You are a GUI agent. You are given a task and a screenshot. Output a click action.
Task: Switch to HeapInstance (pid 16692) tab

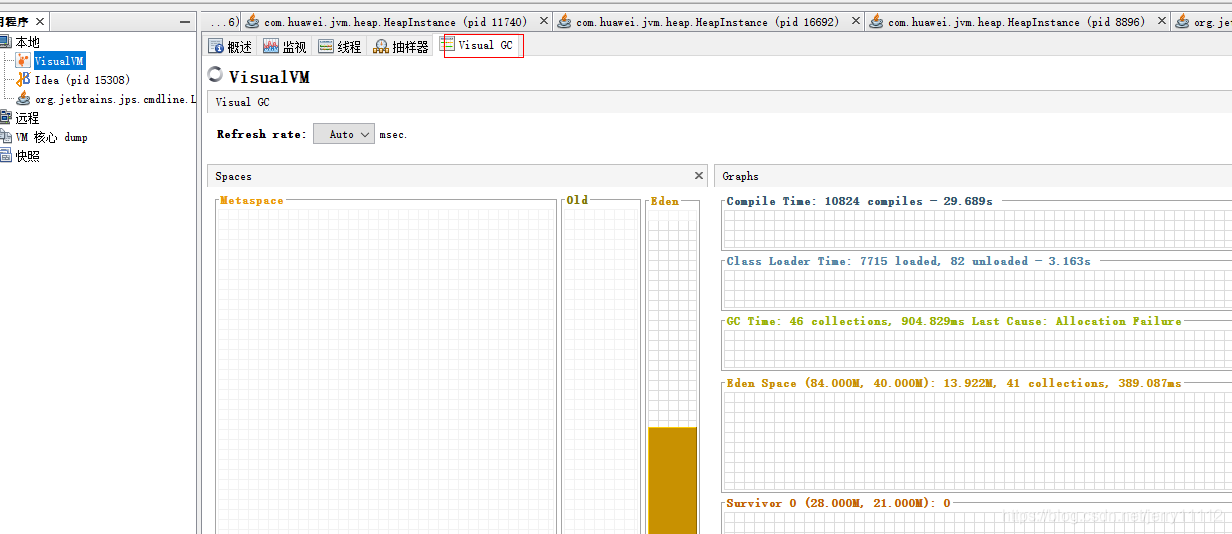(707, 21)
